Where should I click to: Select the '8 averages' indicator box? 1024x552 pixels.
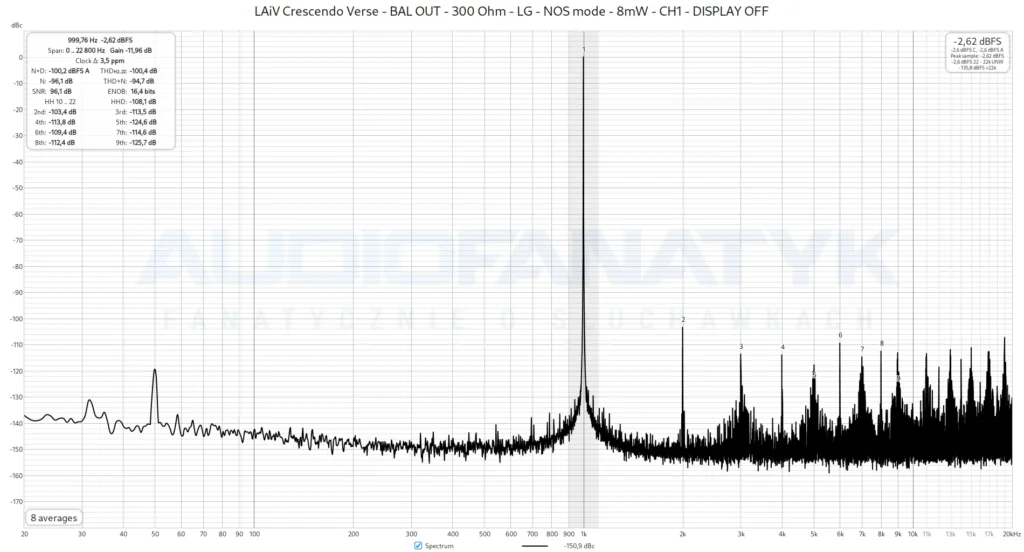pyautogui.click(x=54, y=518)
